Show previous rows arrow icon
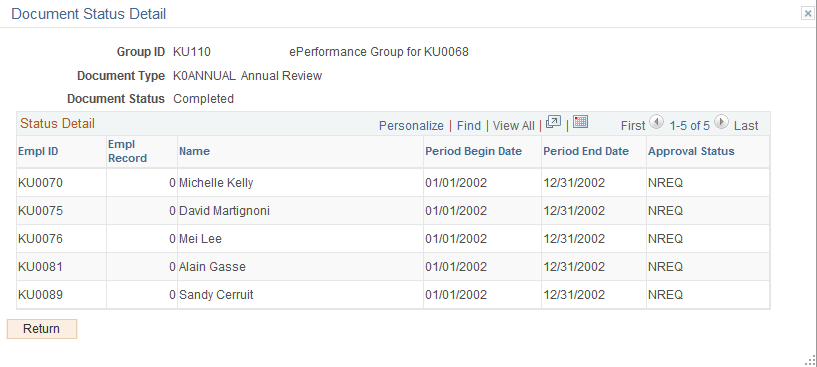Viewport: 817px width, 367px height. click(657, 123)
